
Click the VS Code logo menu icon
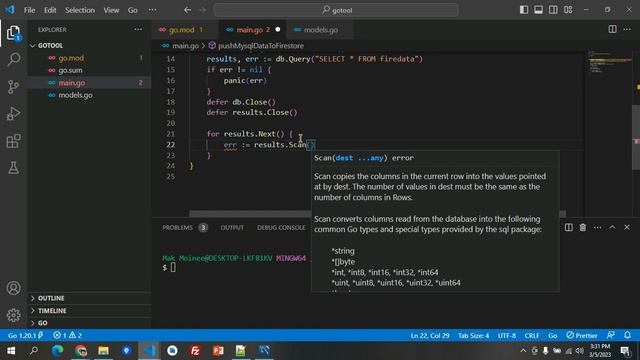click(x=10, y=9)
